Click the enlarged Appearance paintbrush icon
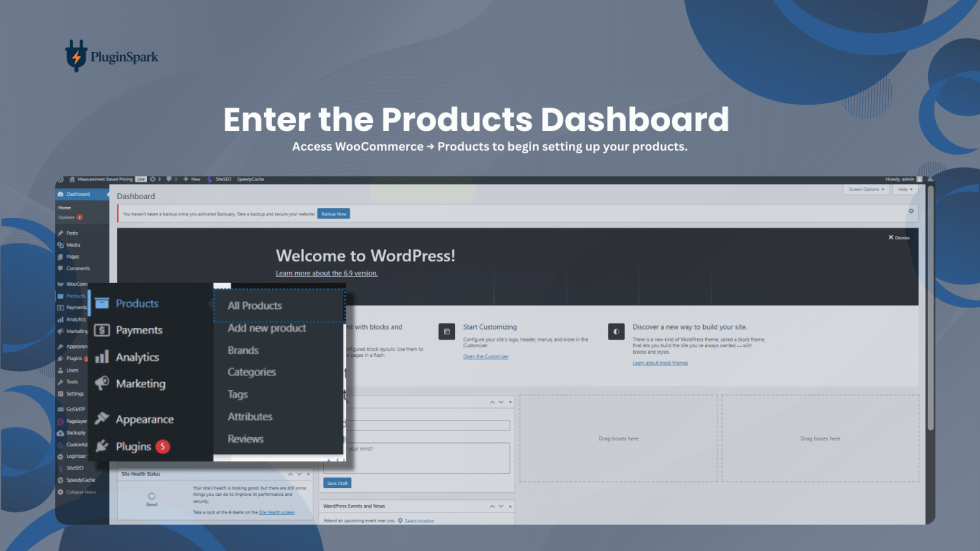 click(x=102, y=419)
